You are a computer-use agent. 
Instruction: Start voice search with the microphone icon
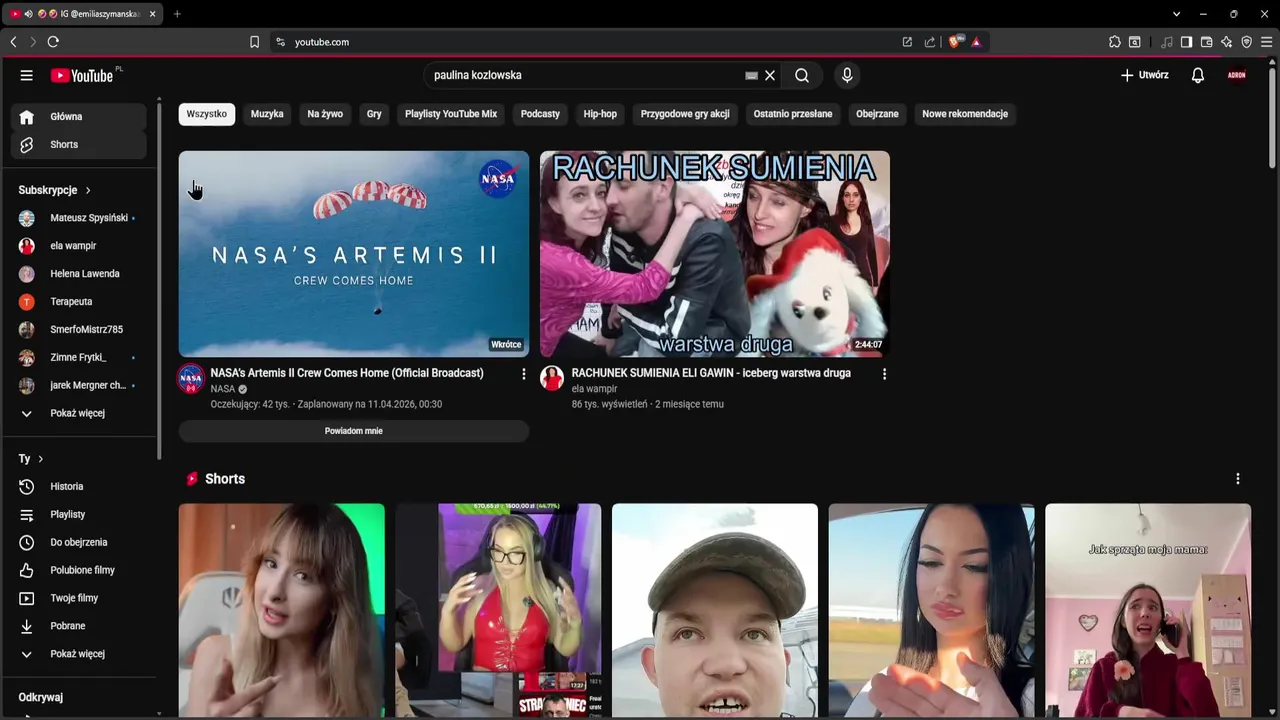pos(847,75)
